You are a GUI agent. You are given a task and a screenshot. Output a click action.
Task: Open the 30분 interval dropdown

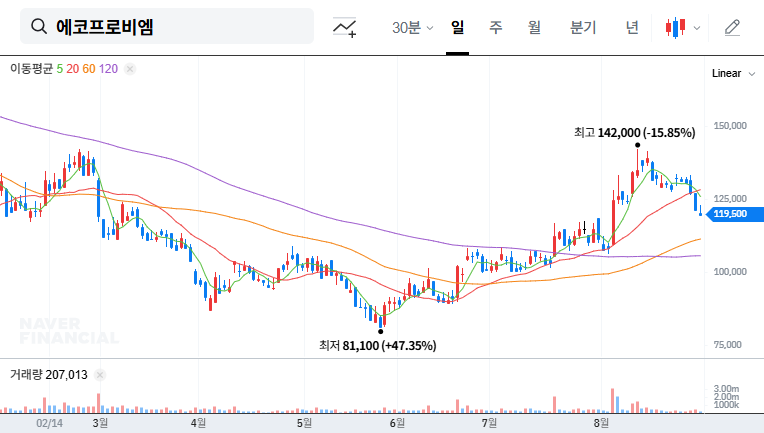412,27
